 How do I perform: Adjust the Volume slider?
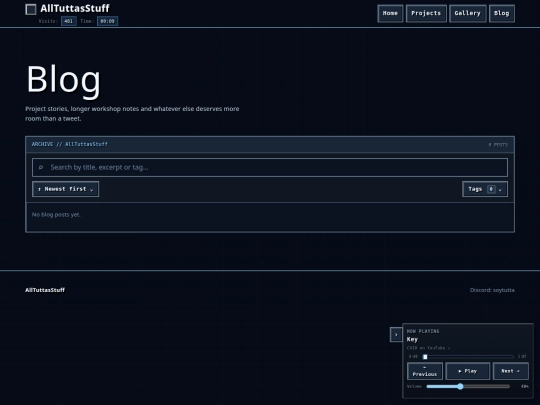click(468, 386)
